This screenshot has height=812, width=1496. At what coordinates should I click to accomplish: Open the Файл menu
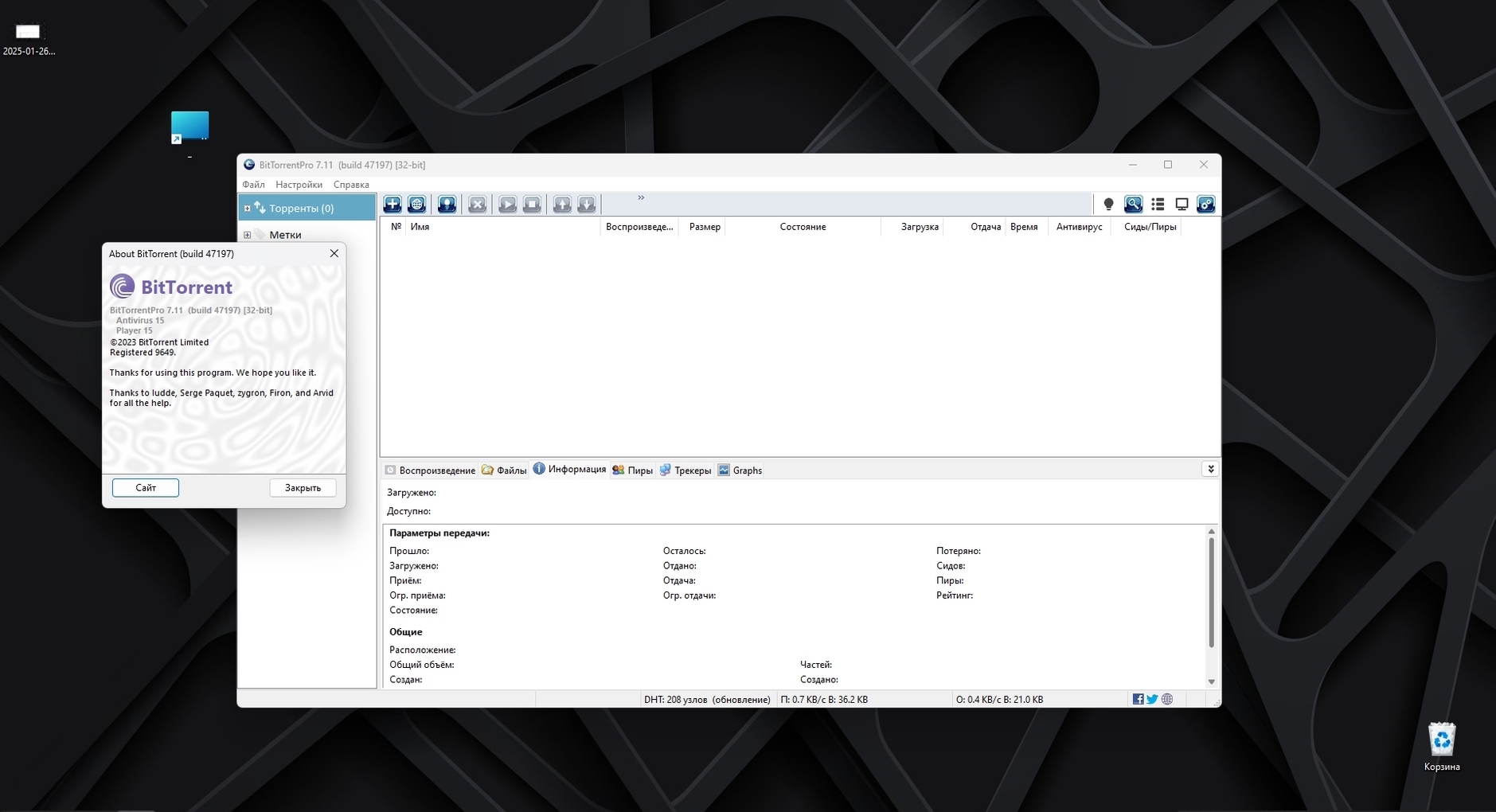point(254,185)
